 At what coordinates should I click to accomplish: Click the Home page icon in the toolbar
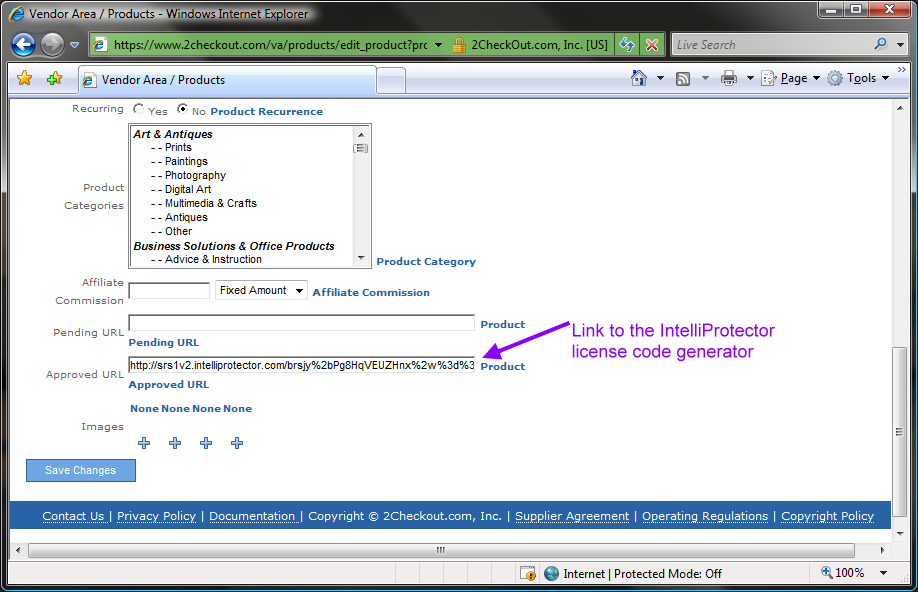639,78
